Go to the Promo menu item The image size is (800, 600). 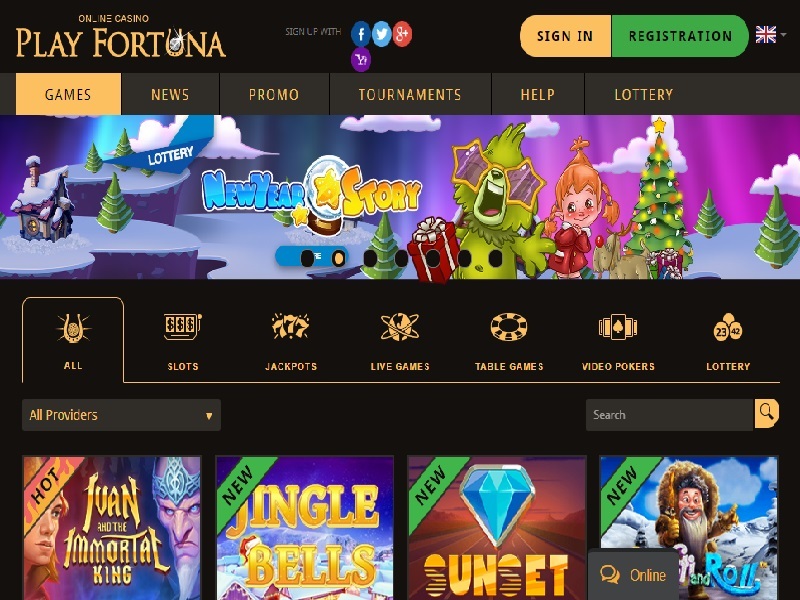274,94
